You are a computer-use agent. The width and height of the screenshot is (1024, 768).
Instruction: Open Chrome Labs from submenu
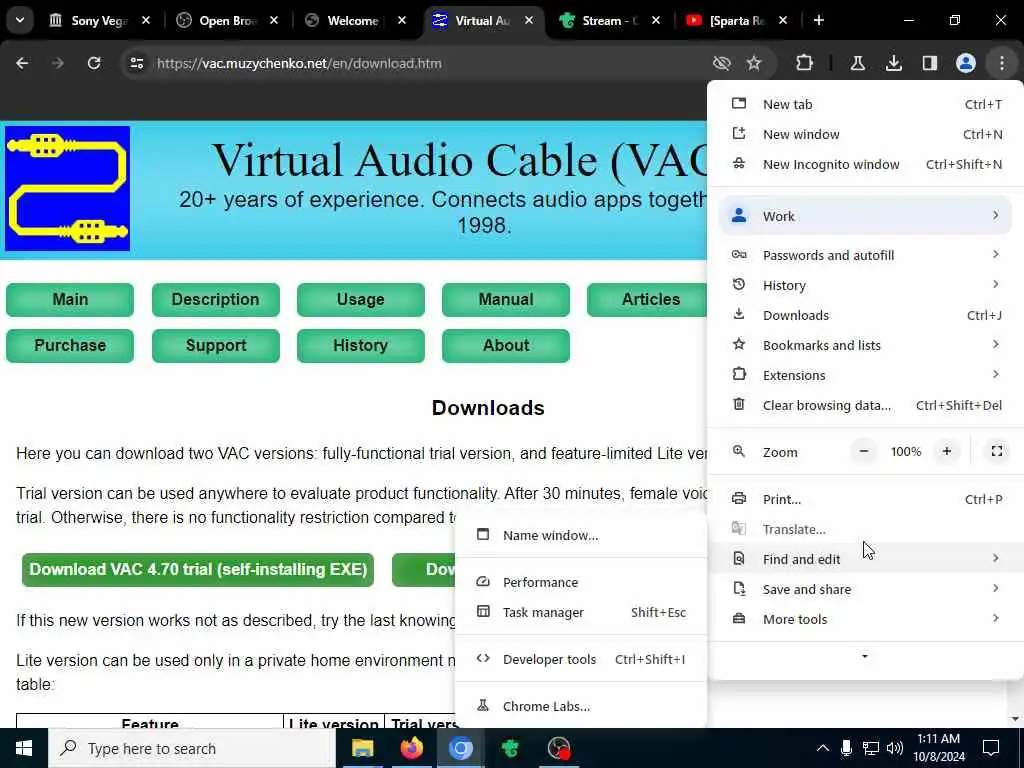581,707
